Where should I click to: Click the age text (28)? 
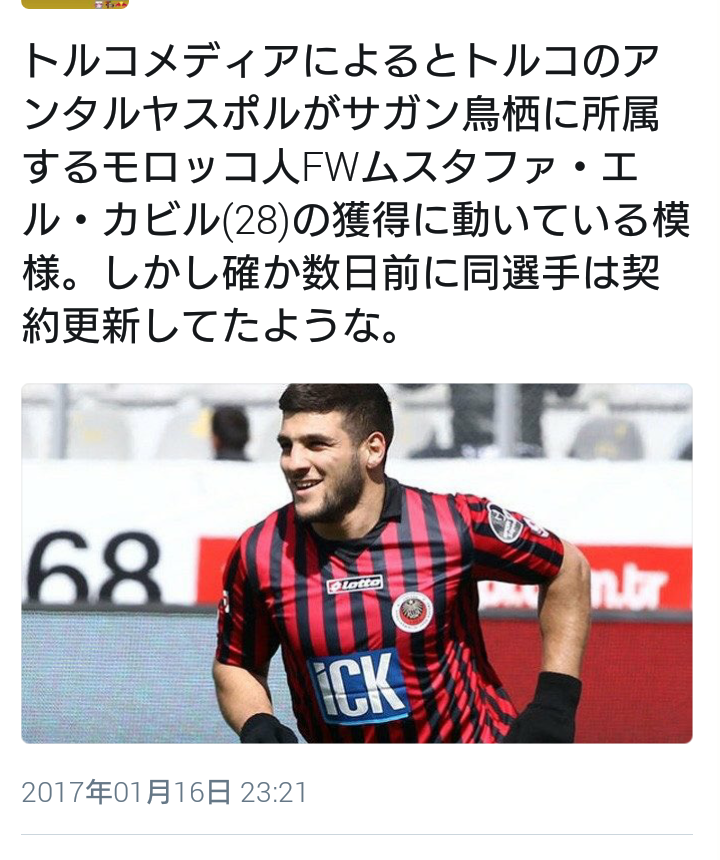click(256, 221)
